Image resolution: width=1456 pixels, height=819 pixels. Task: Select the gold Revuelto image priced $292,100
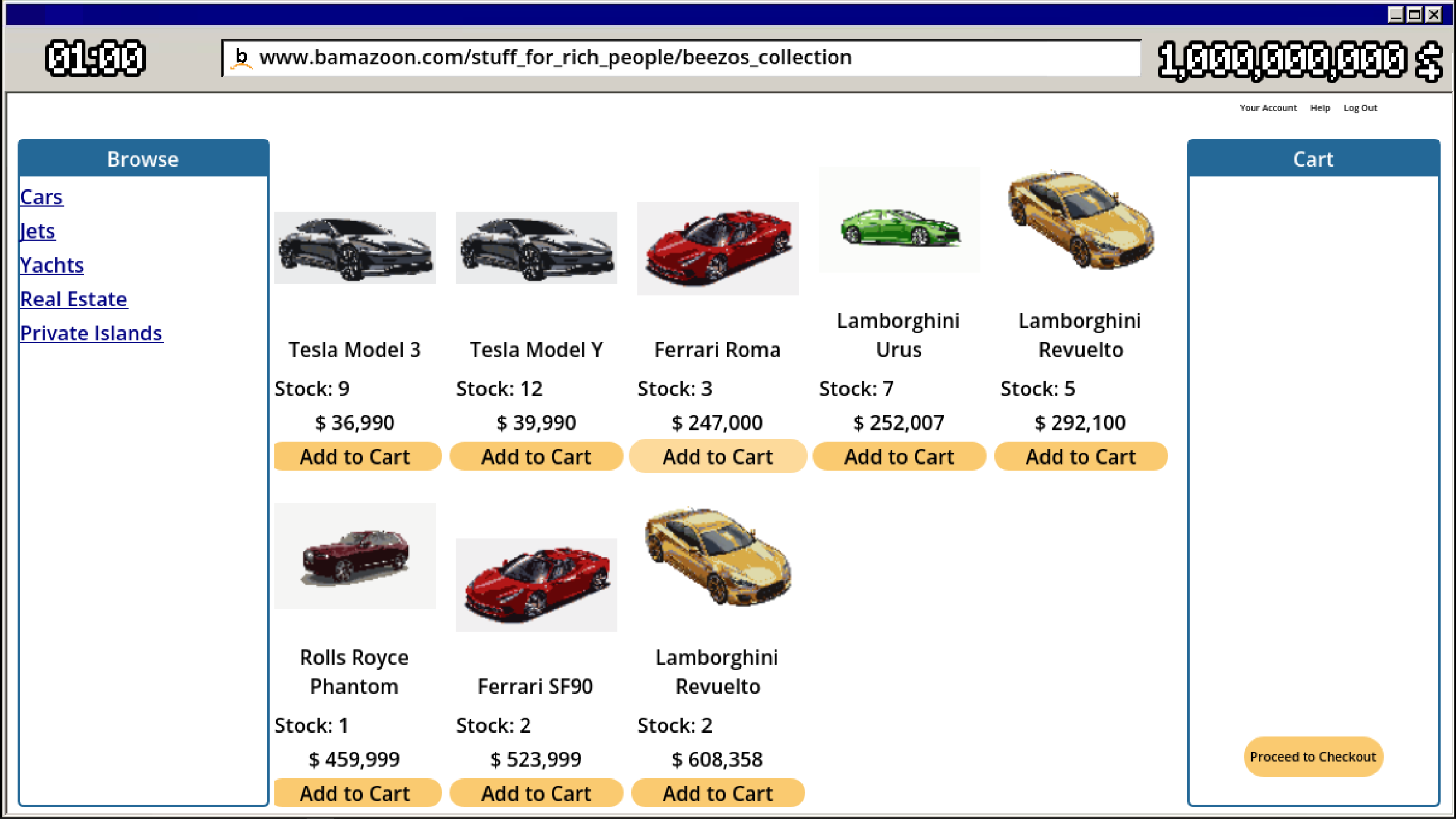point(1081,220)
